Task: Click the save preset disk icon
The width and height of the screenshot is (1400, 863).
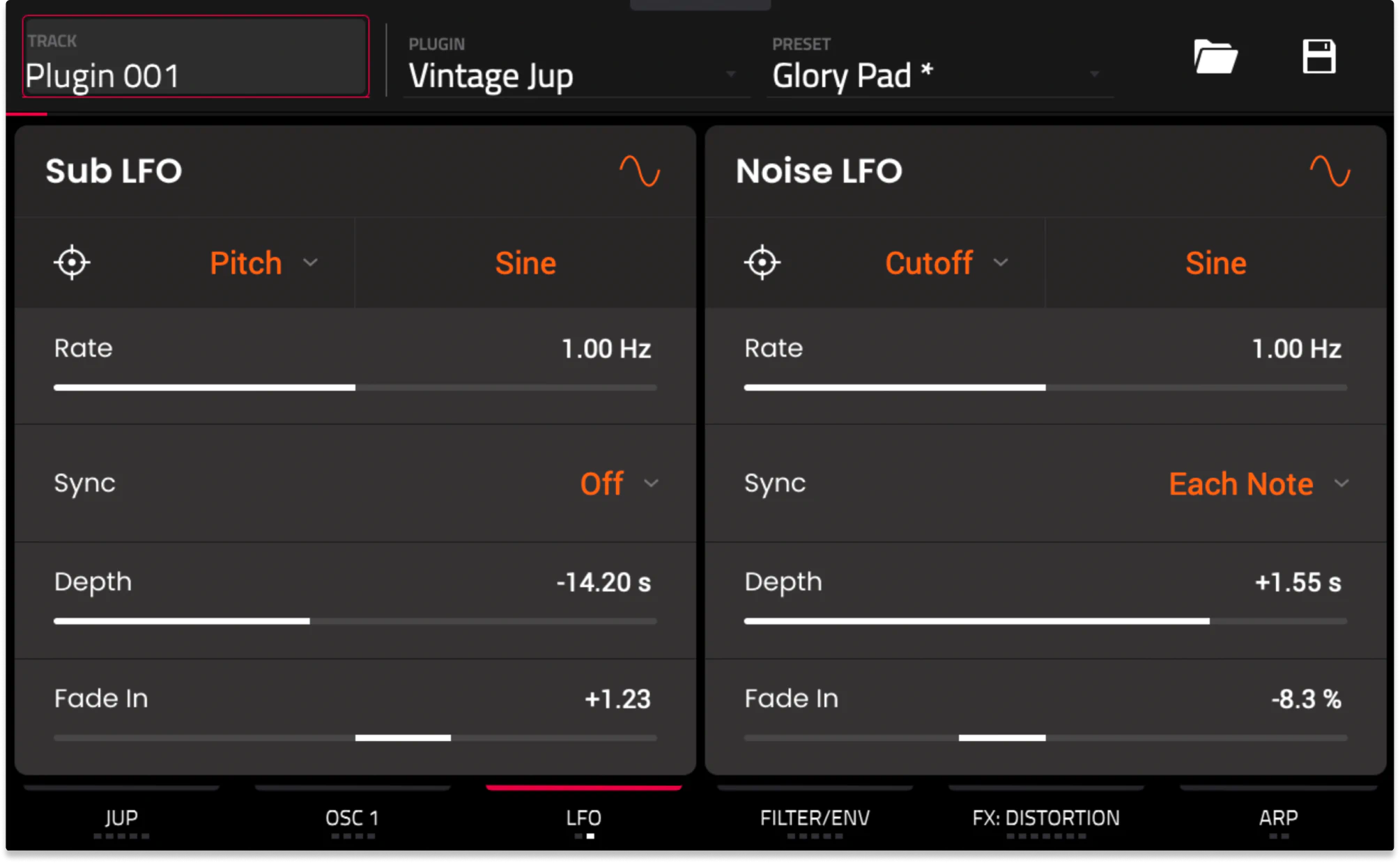Action: click(x=1318, y=57)
